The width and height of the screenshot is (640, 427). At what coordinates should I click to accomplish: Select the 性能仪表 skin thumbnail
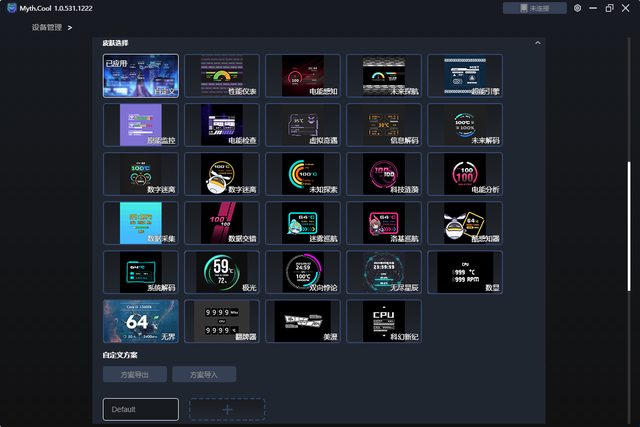221,76
